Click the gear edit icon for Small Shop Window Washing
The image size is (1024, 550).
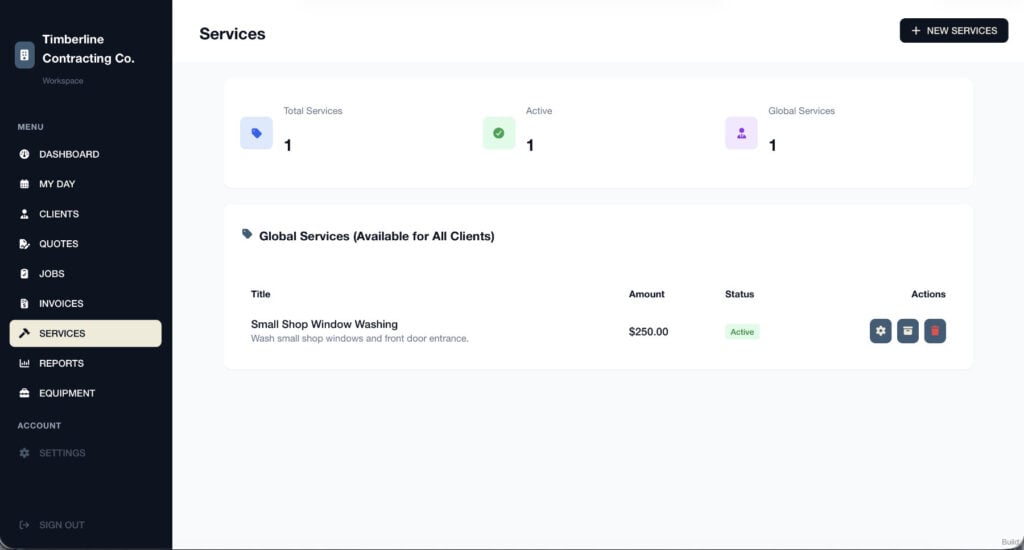coord(880,331)
